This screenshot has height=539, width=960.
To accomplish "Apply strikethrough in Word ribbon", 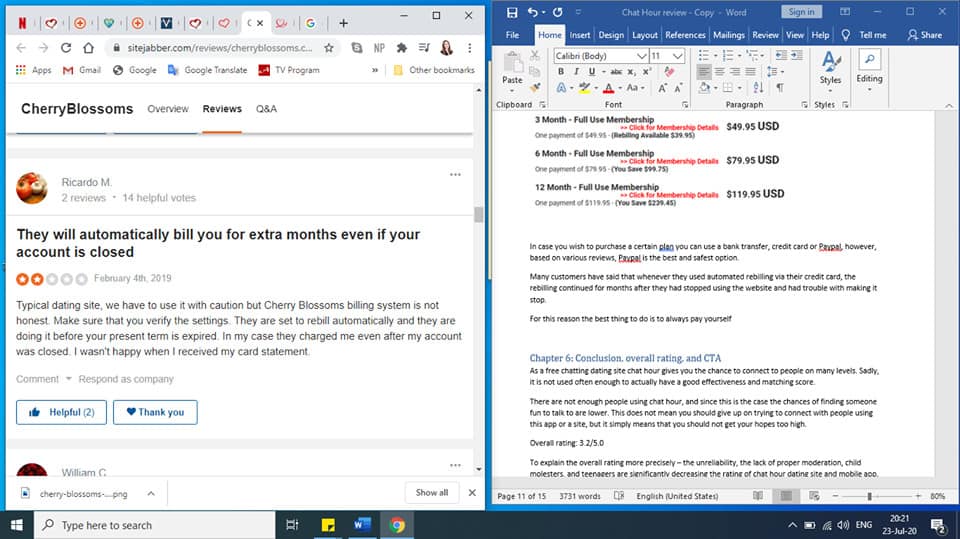I will click(x=616, y=72).
